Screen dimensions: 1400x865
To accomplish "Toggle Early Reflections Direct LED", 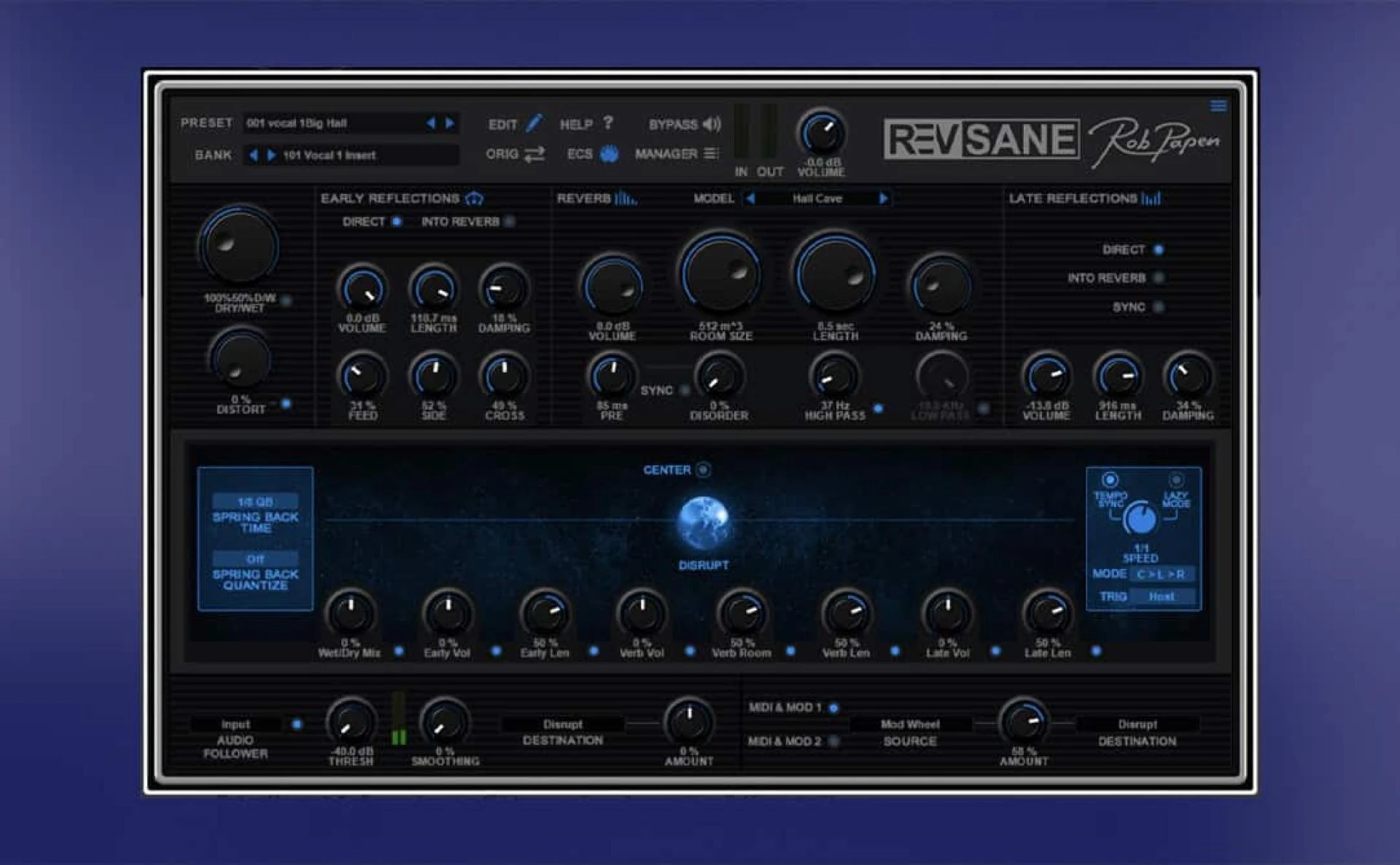I will tap(397, 221).
